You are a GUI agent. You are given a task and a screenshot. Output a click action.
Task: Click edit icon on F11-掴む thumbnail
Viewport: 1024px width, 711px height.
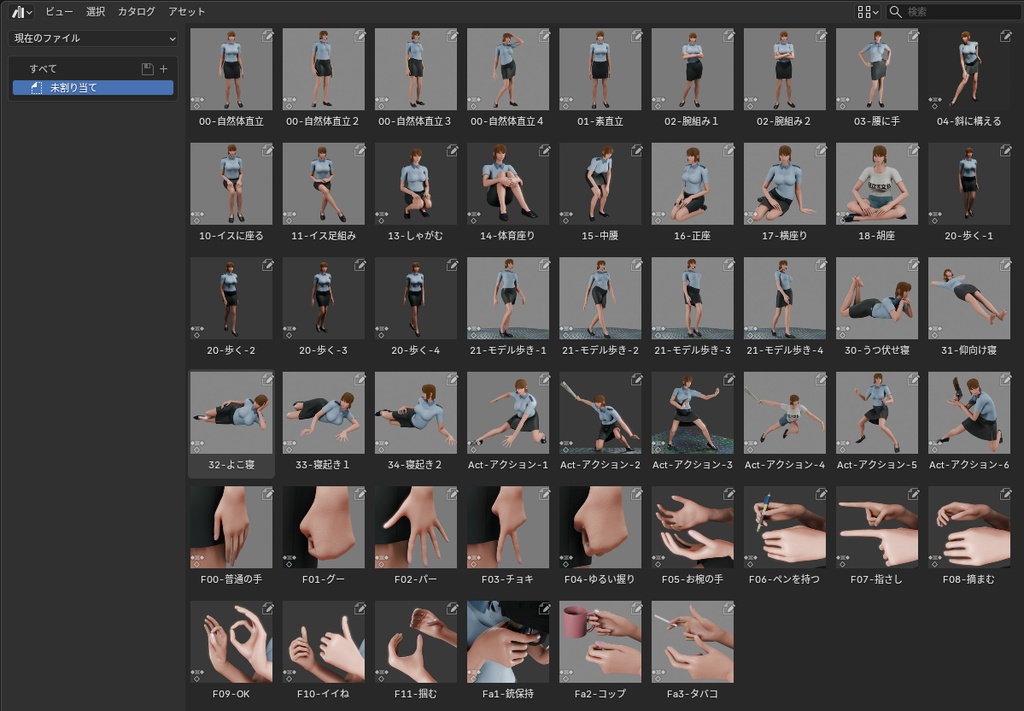click(452, 608)
